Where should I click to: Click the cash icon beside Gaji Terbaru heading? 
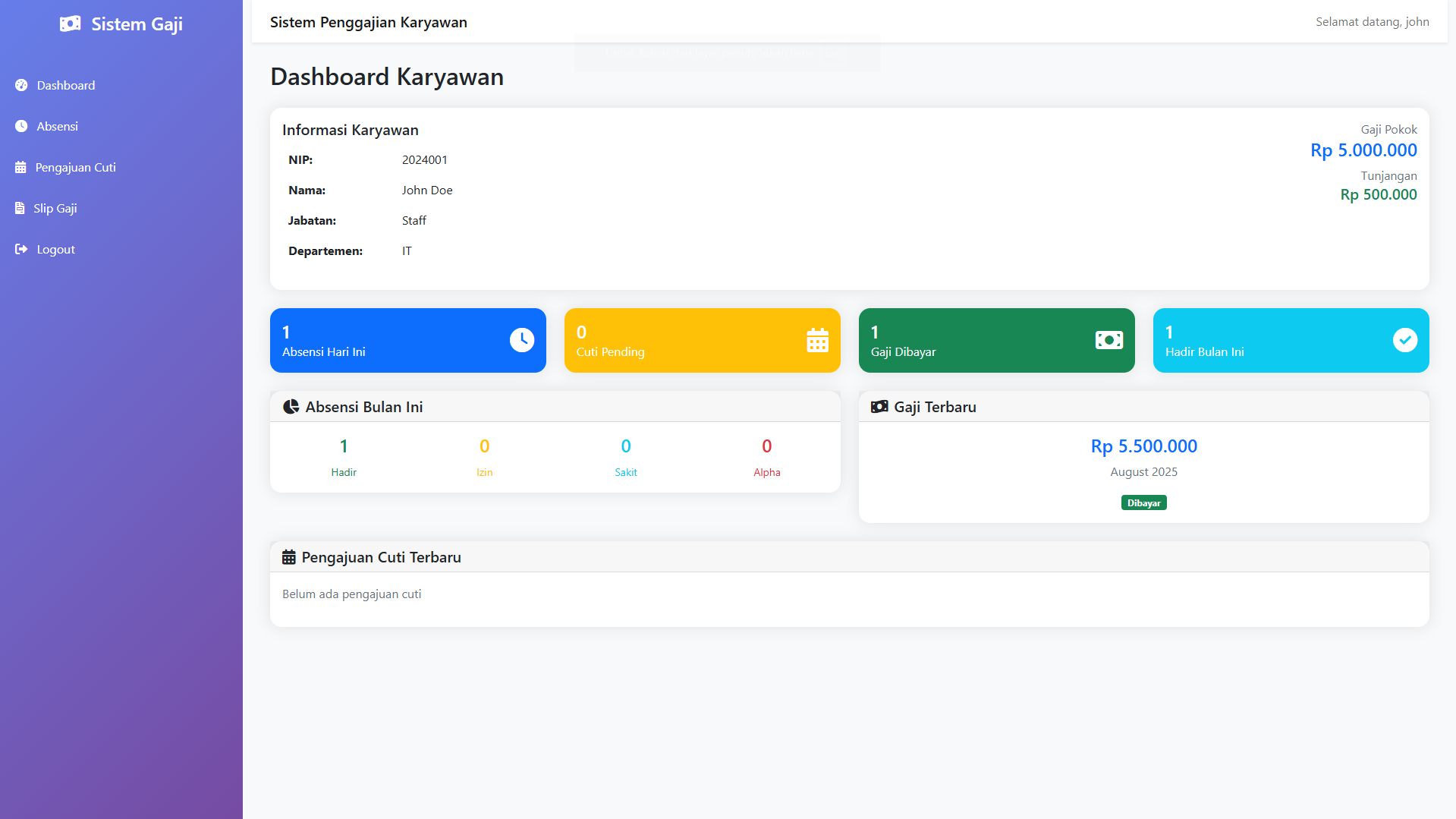click(879, 407)
